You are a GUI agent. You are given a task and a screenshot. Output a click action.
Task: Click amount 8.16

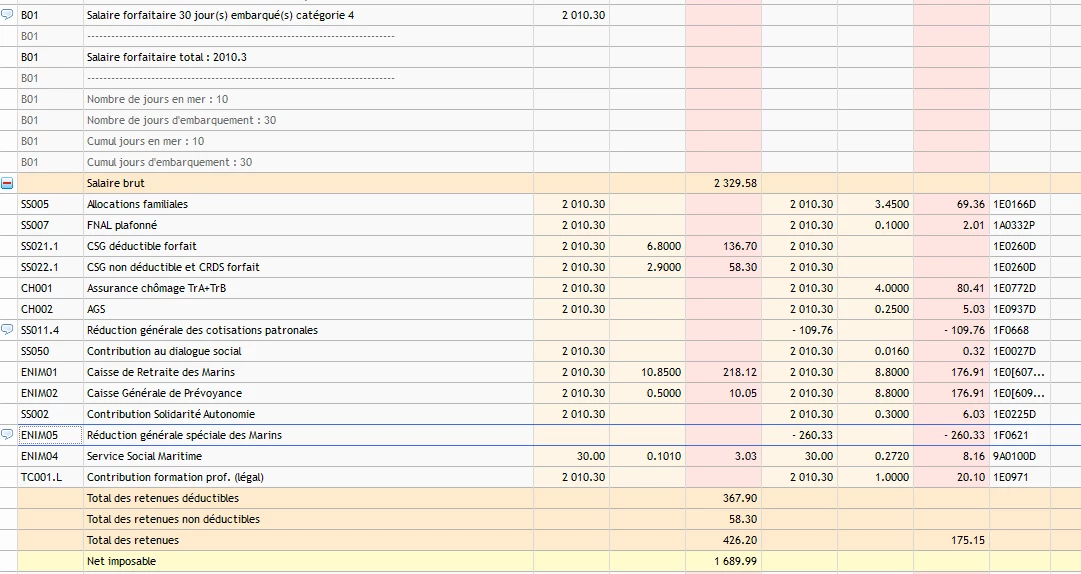click(x=973, y=456)
